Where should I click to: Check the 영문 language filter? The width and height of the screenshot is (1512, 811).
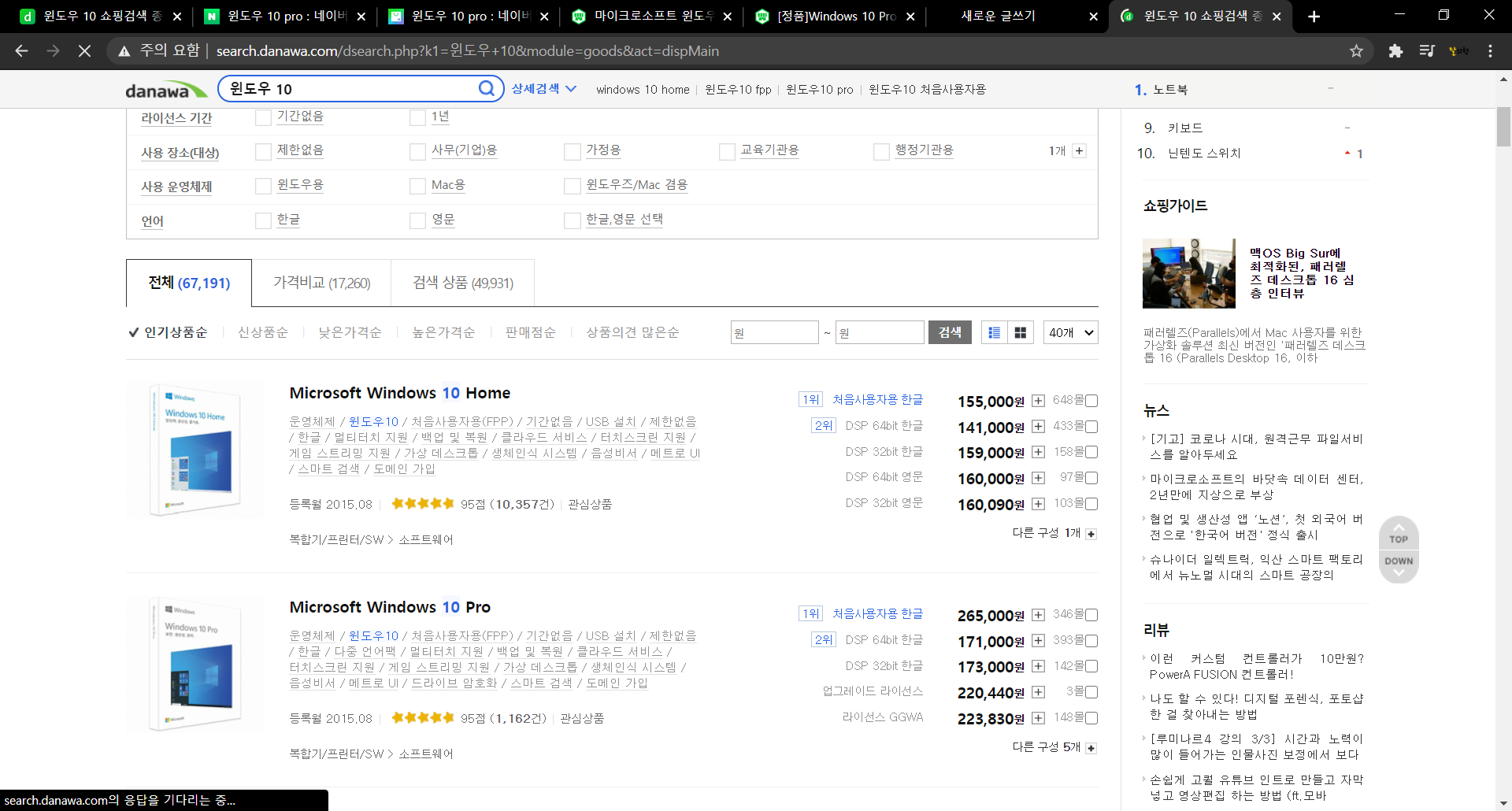417,220
